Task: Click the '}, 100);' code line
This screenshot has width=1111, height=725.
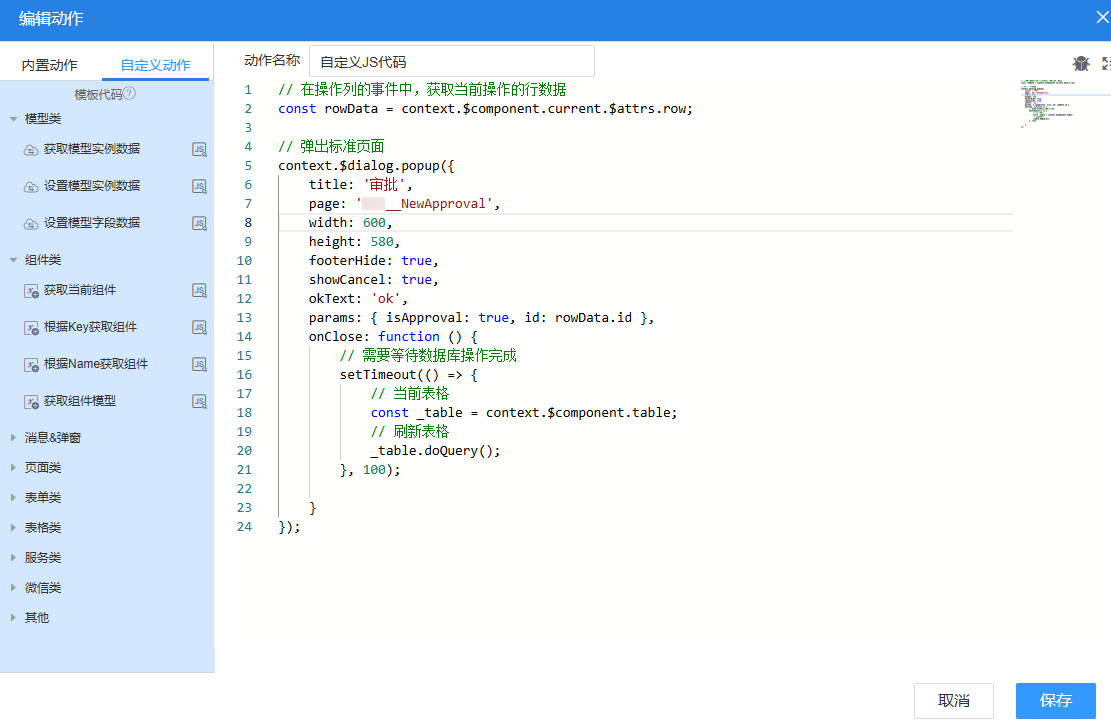Action: click(370, 470)
